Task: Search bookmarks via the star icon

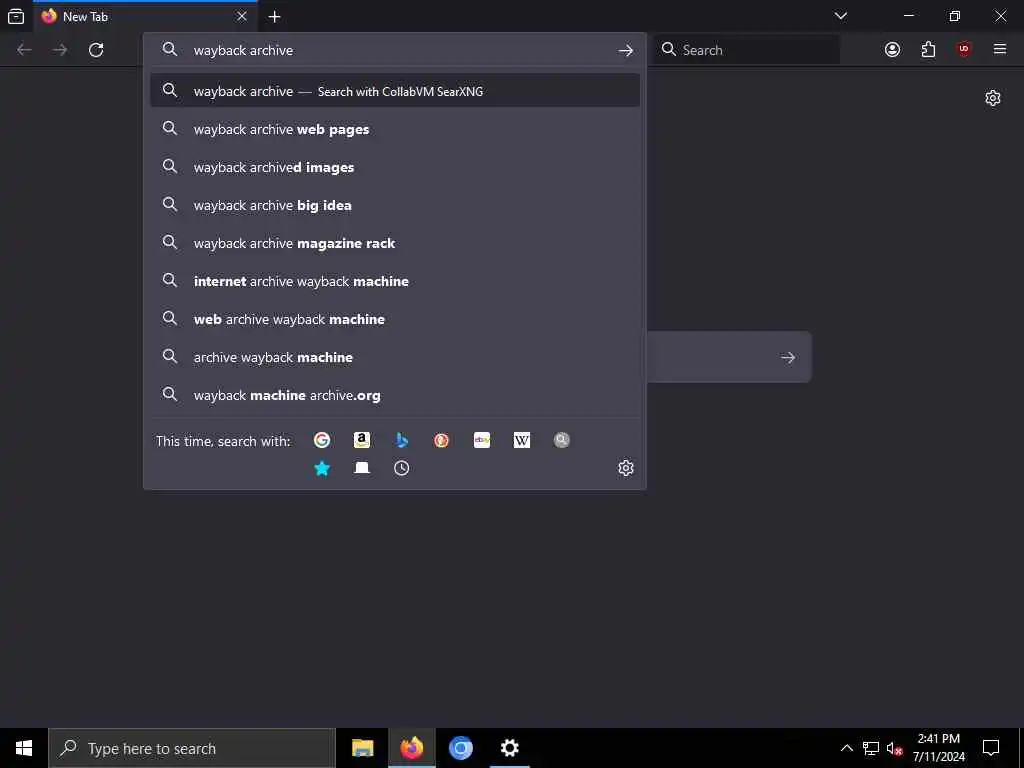Action: pos(322,468)
